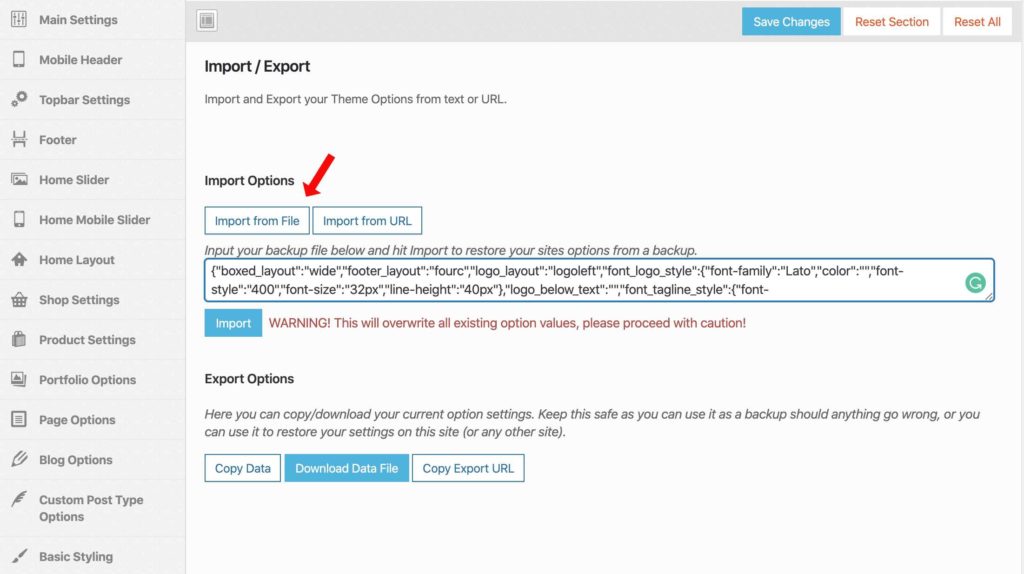The width and height of the screenshot is (1024, 574).
Task: Click the Product Settings bag icon
Action: tap(19, 340)
